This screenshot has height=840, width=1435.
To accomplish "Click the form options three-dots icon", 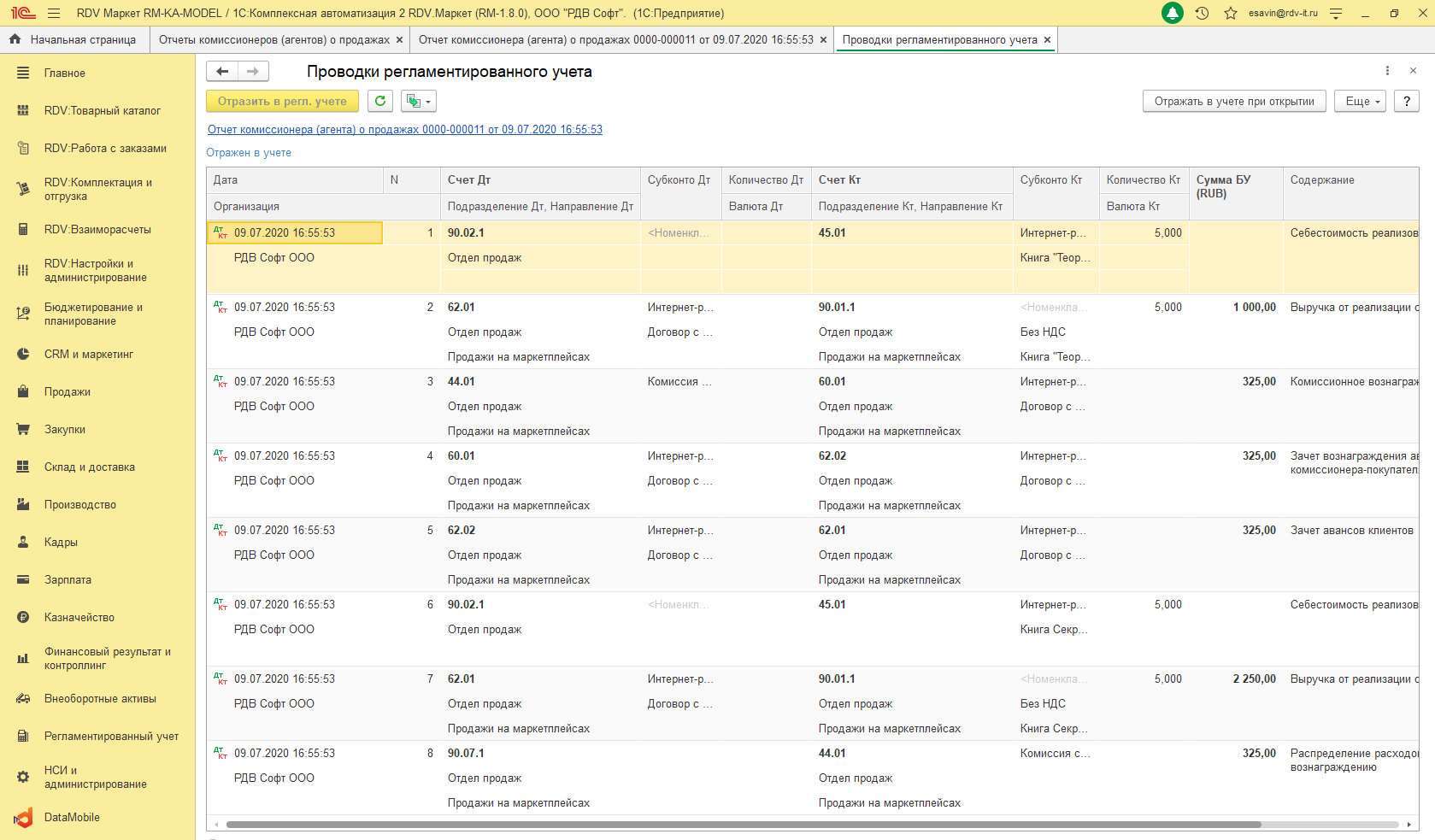I will [1387, 71].
